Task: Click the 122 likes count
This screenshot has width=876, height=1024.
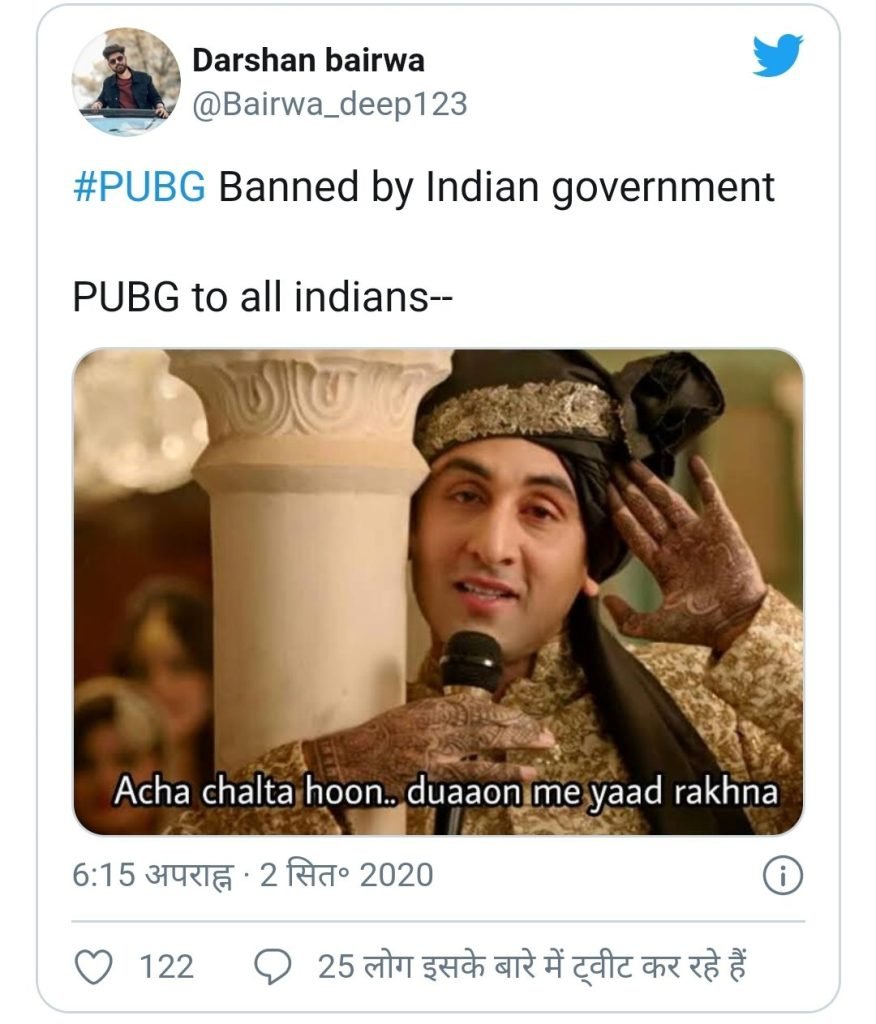Action: pyautogui.click(x=167, y=967)
